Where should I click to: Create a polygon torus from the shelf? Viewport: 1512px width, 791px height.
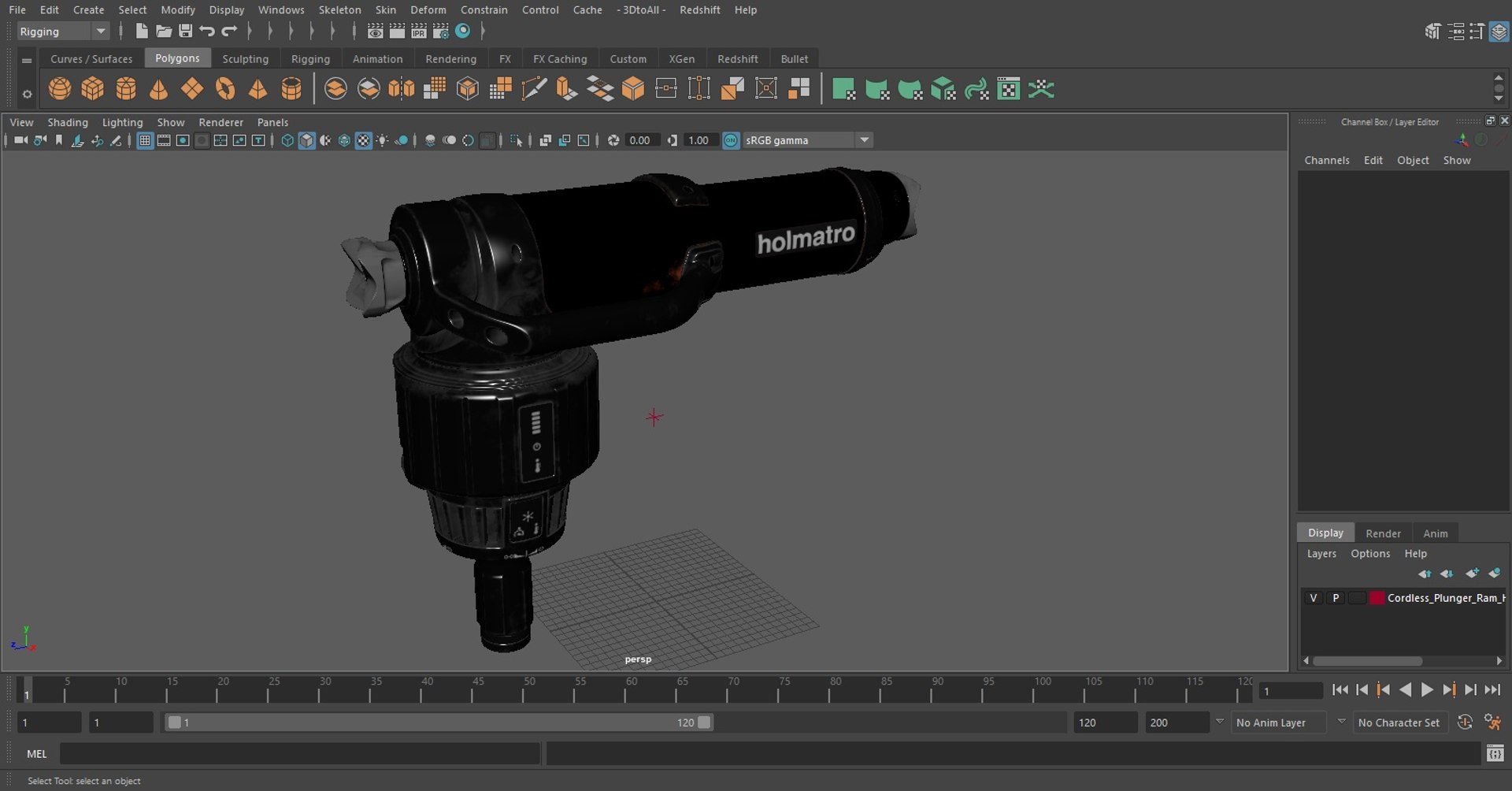click(225, 89)
